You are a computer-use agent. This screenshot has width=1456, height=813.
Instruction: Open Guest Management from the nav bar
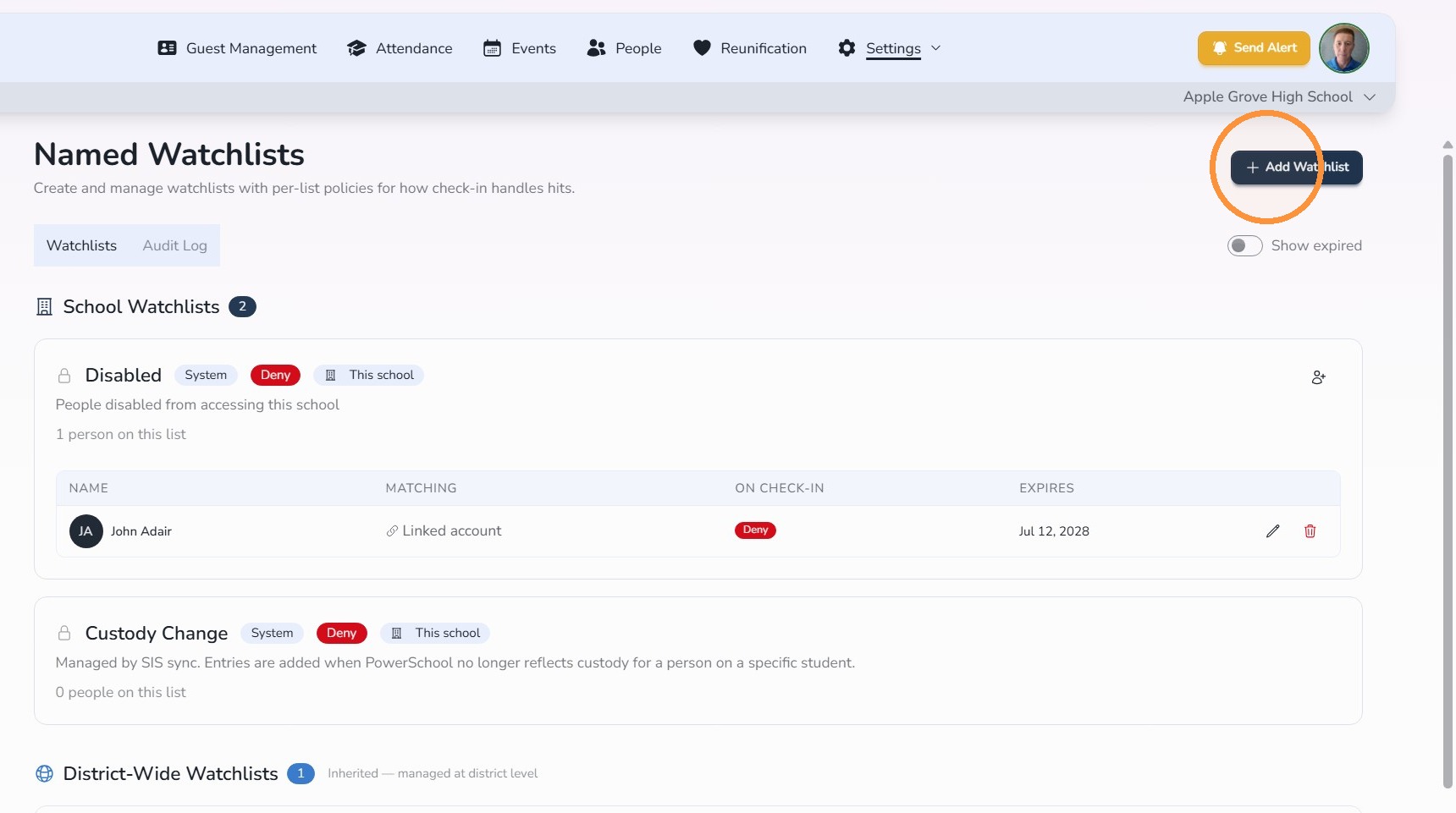tap(237, 48)
